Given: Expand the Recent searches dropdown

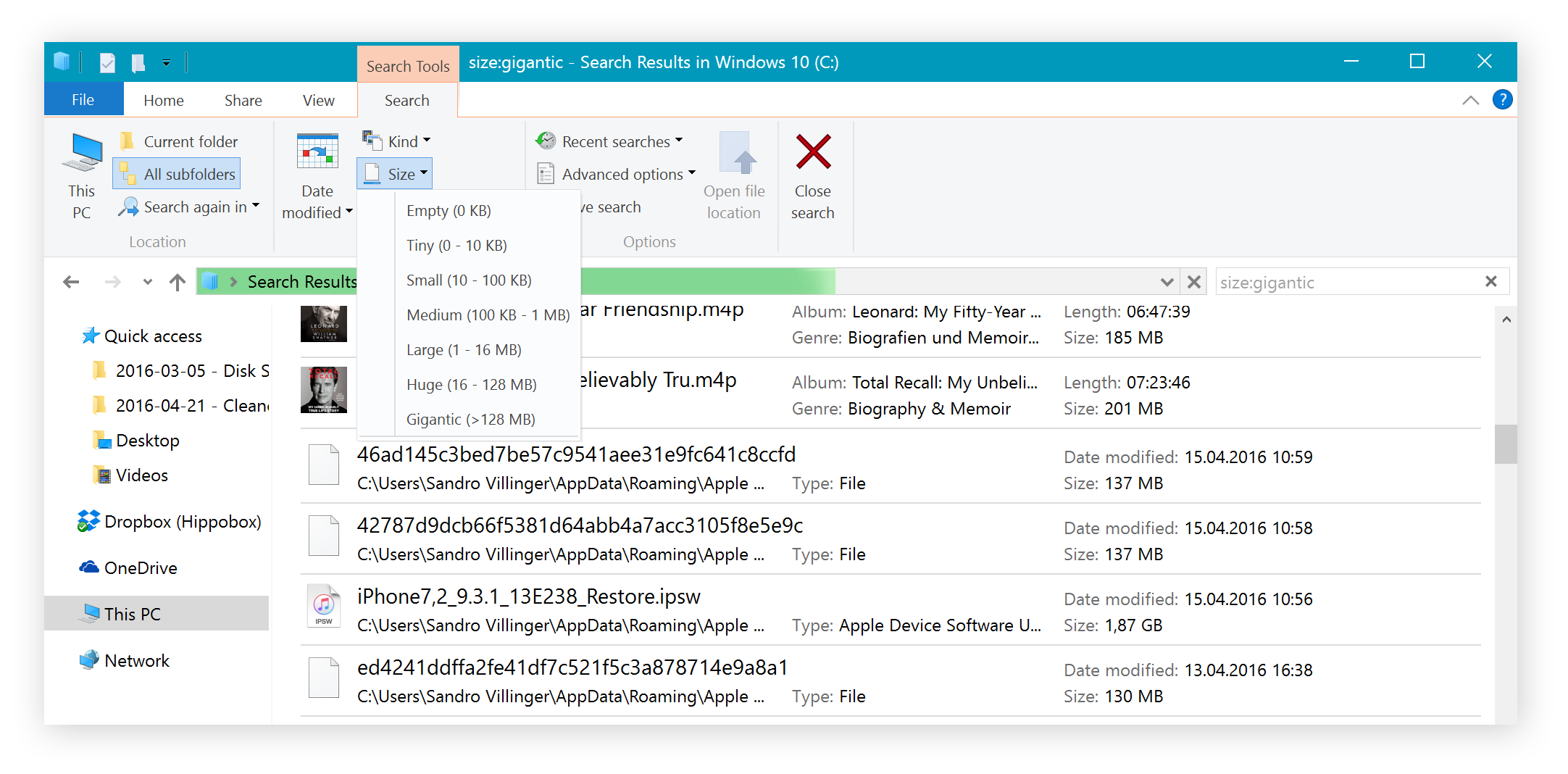Looking at the screenshot, I should pos(611,141).
